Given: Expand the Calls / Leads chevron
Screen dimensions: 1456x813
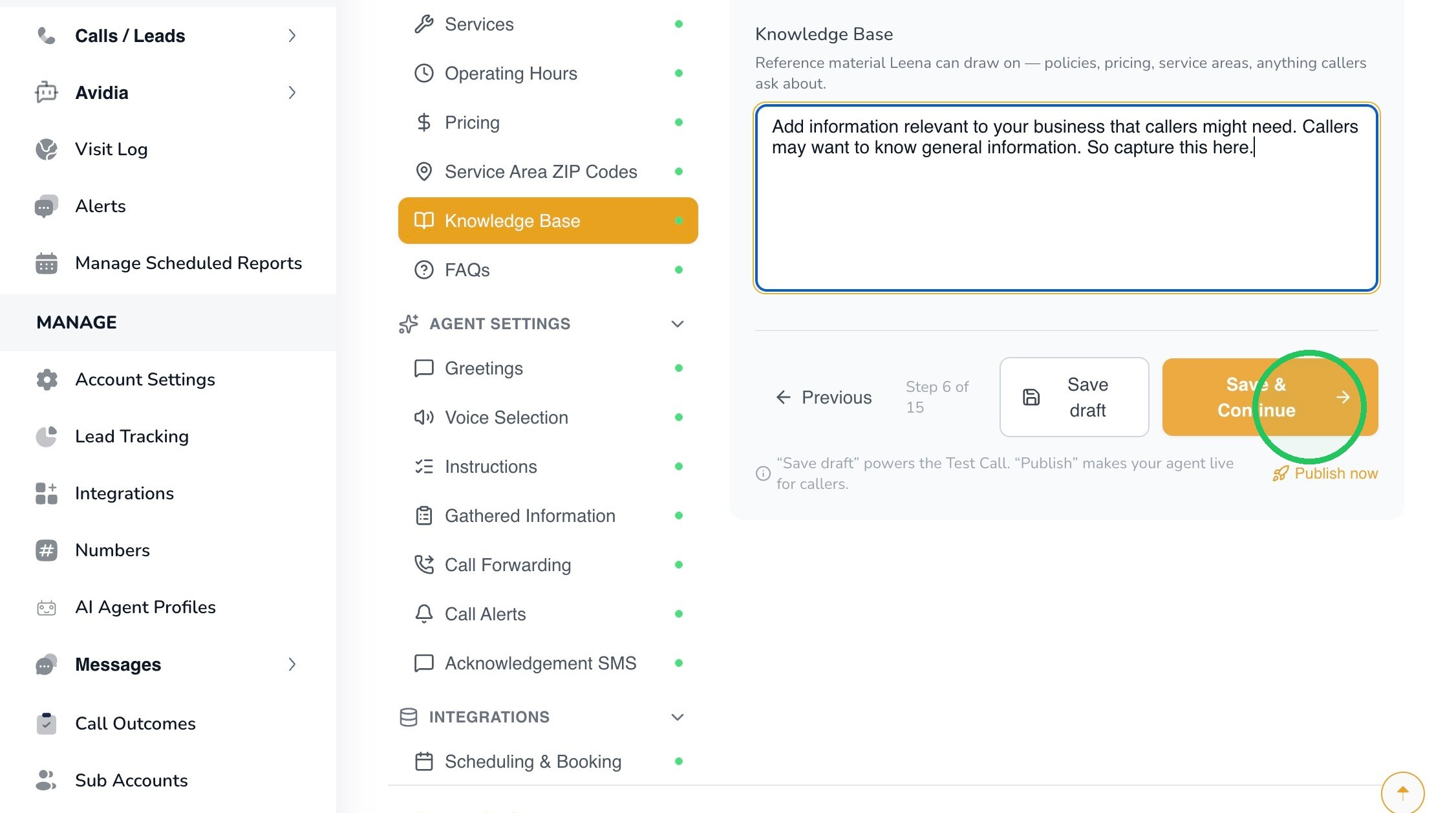Looking at the screenshot, I should 292,36.
